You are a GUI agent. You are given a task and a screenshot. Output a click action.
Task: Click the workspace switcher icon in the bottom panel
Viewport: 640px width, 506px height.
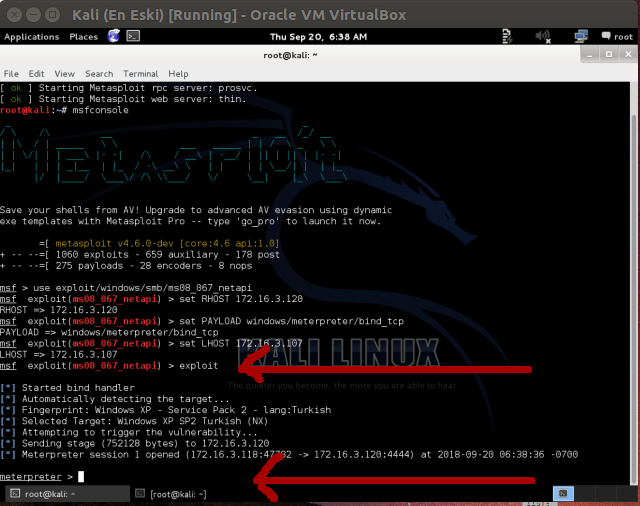[x=563, y=493]
